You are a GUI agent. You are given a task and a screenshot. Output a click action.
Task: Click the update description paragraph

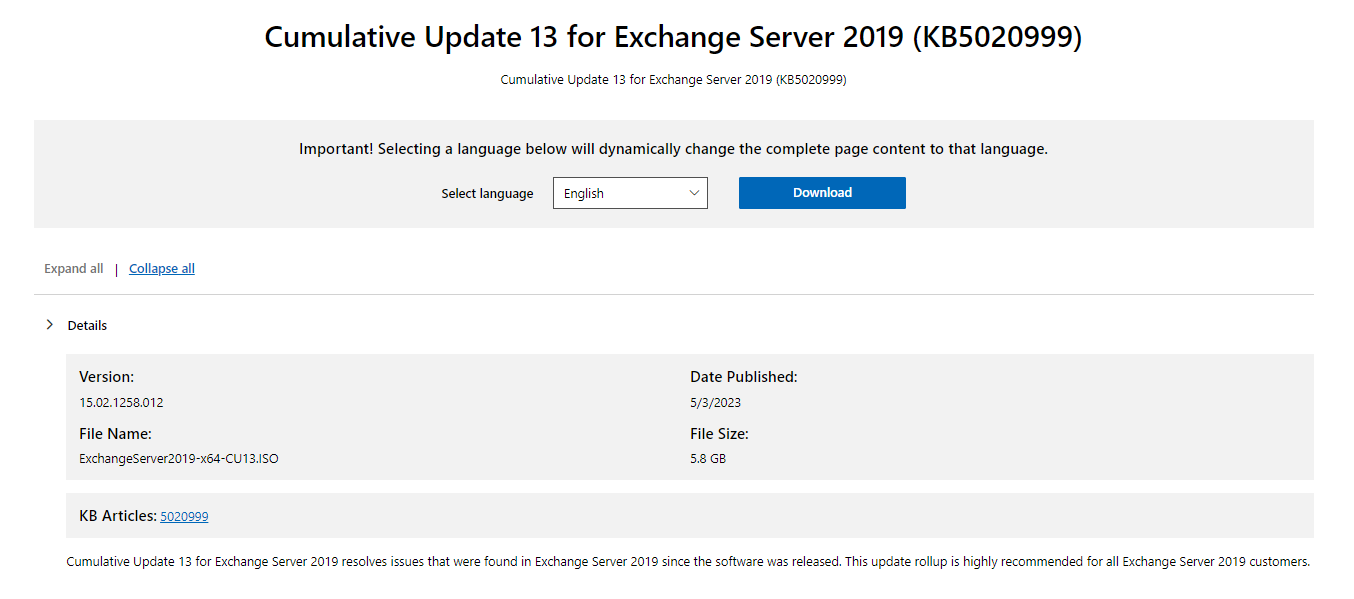(x=688, y=562)
